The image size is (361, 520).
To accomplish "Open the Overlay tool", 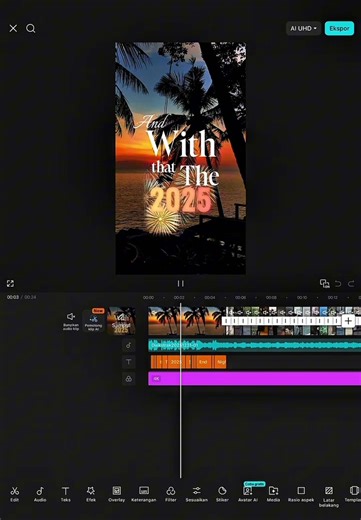I will (x=117, y=494).
